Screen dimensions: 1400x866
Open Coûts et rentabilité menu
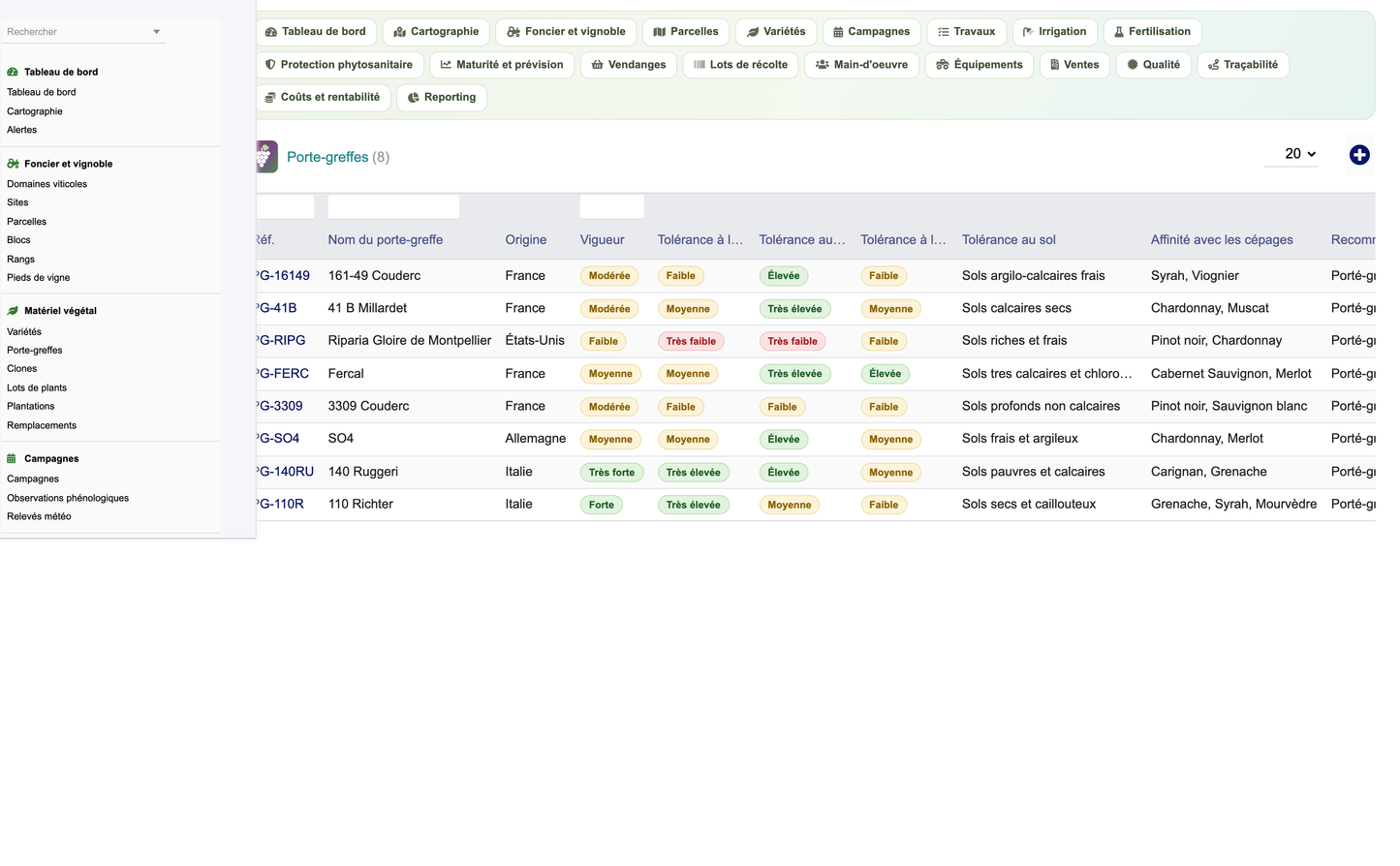click(x=323, y=98)
